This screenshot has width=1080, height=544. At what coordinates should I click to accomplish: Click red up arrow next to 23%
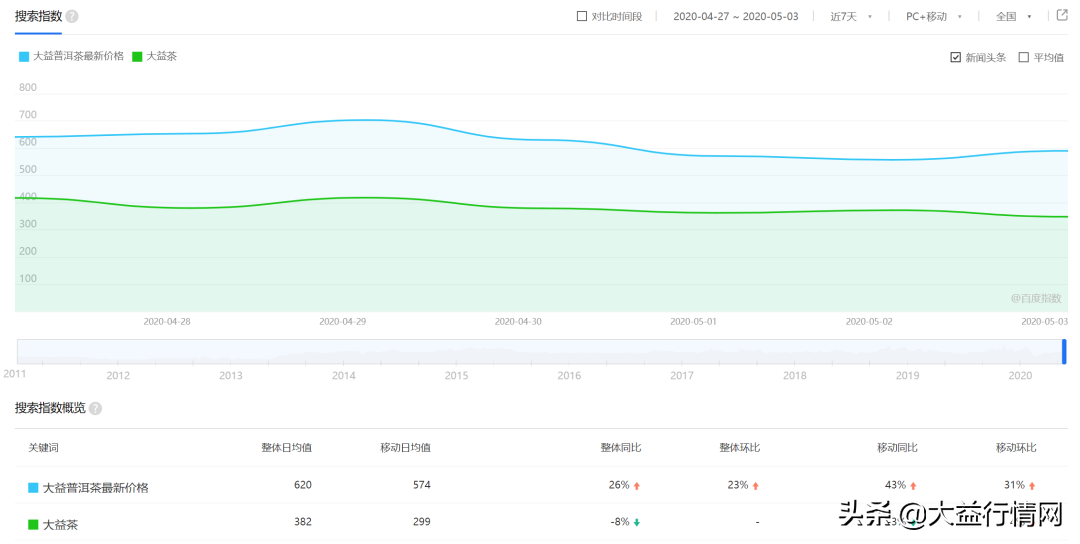(x=756, y=486)
